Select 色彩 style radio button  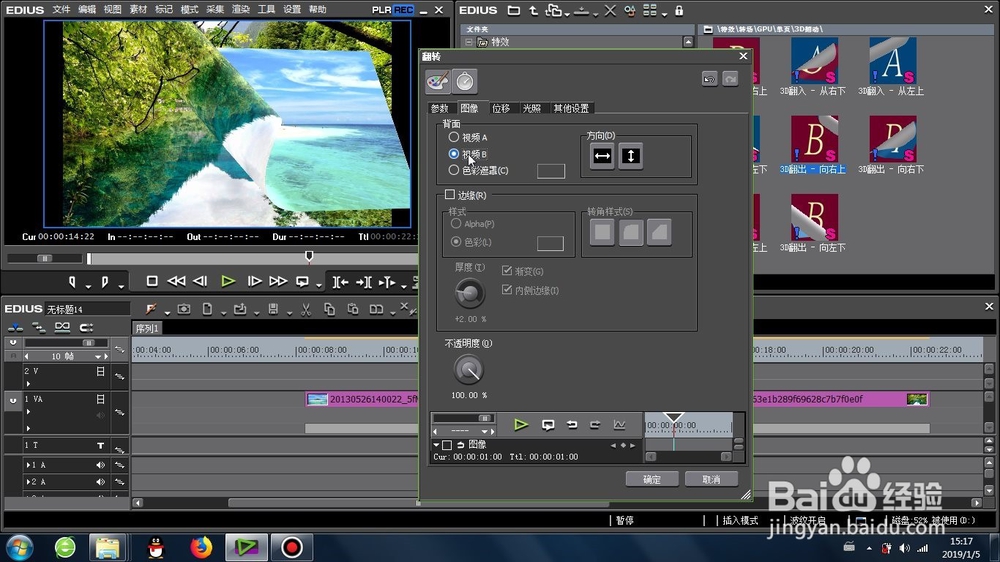456,242
